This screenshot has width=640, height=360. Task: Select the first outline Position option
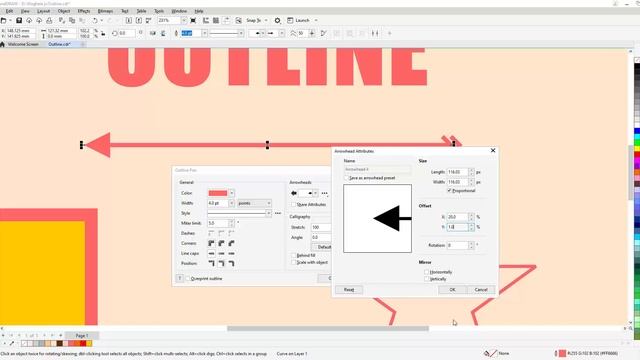click(x=211, y=264)
